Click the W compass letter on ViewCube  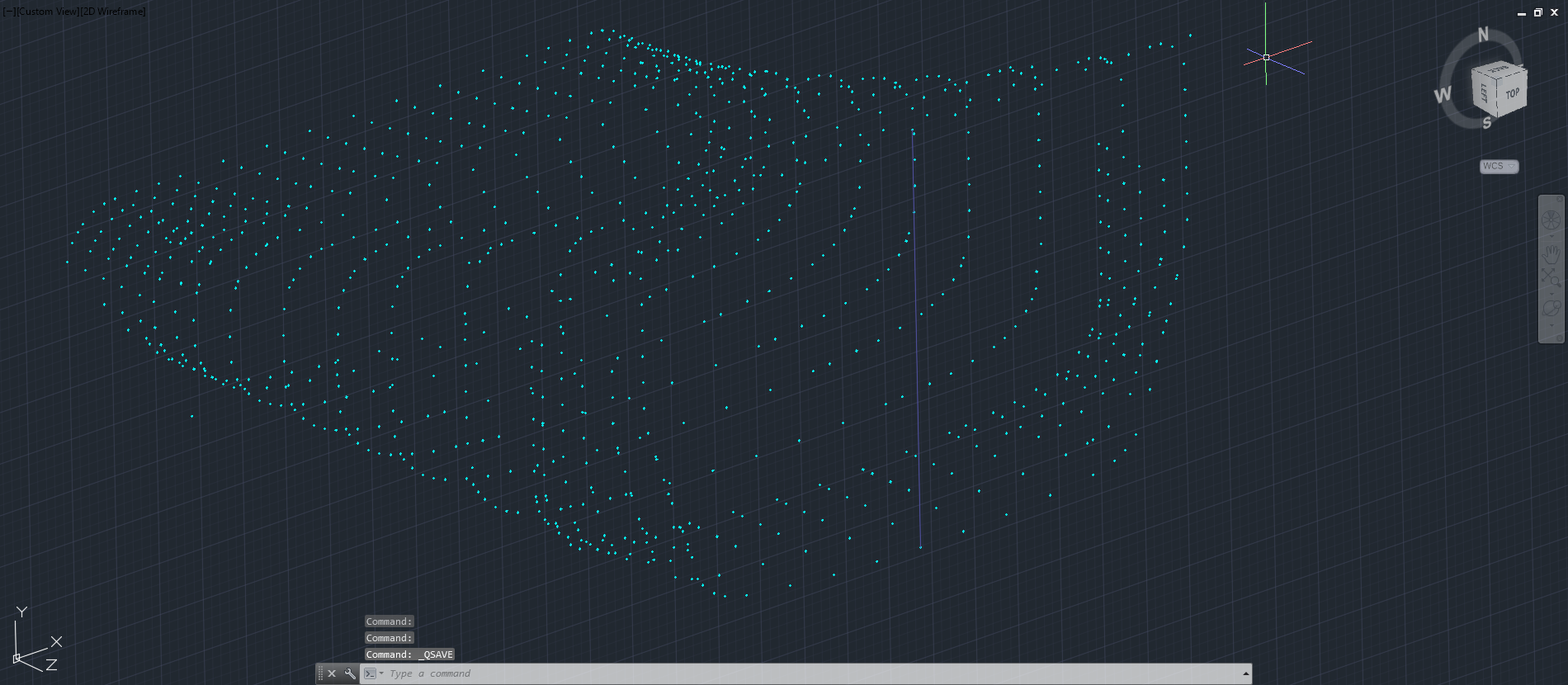click(1443, 95)
